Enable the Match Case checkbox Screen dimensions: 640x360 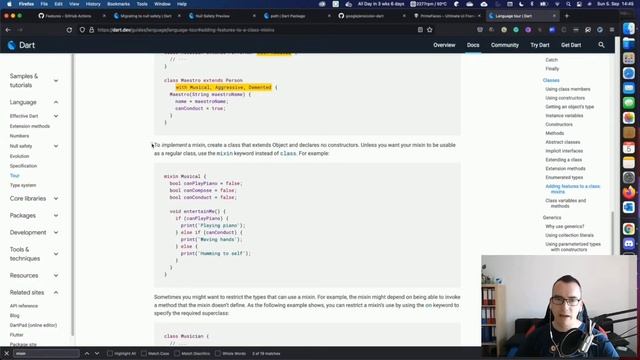[x=144, y=353]
